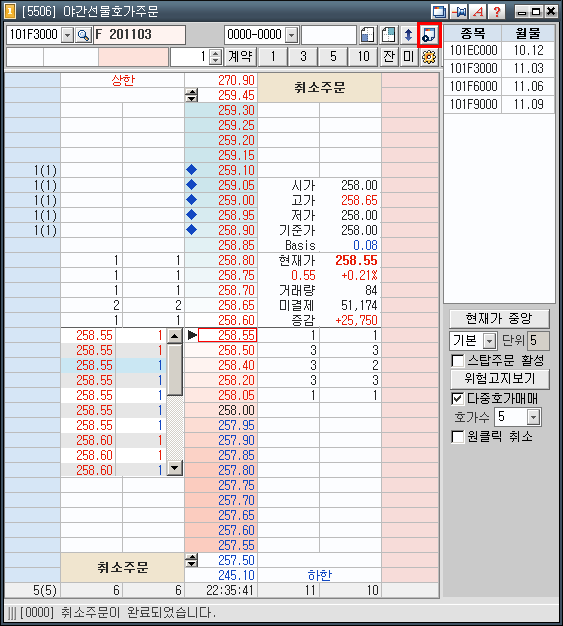
Task: Click the 위험고지보기 button
Action: 499,378
